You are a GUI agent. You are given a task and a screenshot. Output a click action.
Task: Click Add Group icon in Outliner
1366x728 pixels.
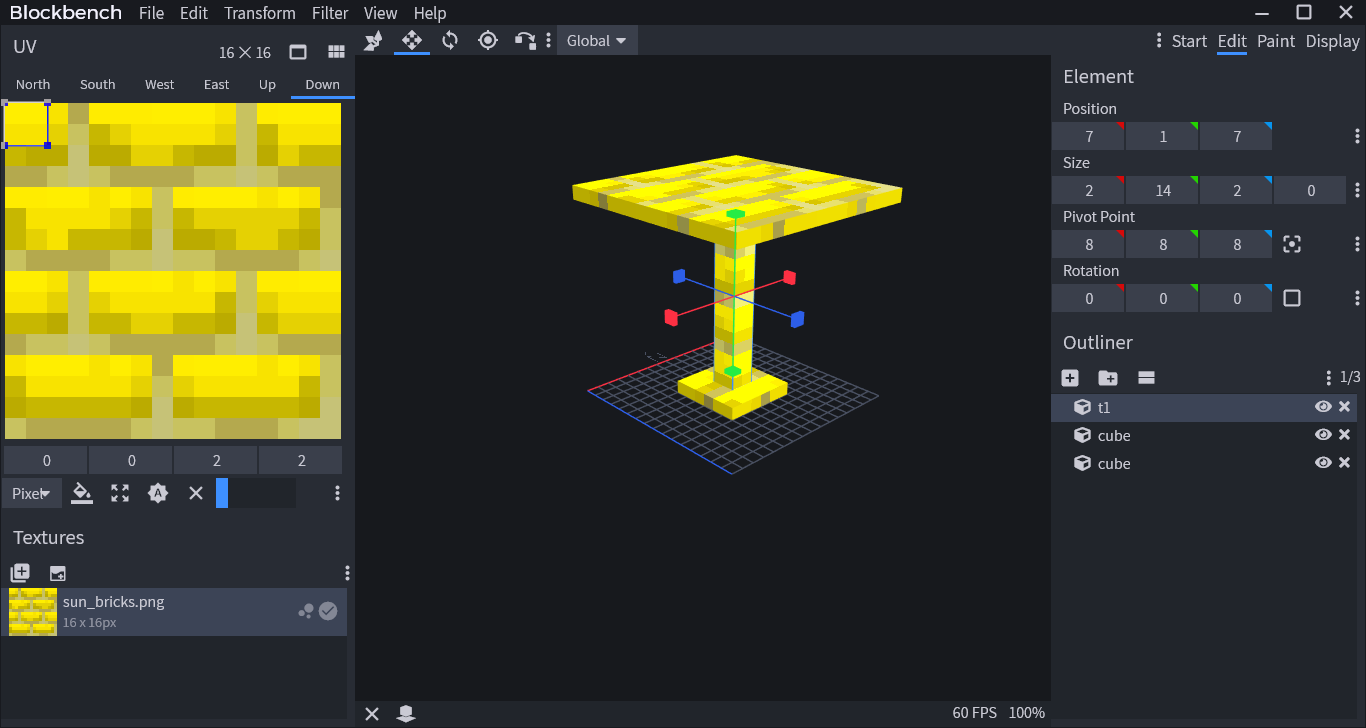pyautogui.click(x=1108, y=378)
